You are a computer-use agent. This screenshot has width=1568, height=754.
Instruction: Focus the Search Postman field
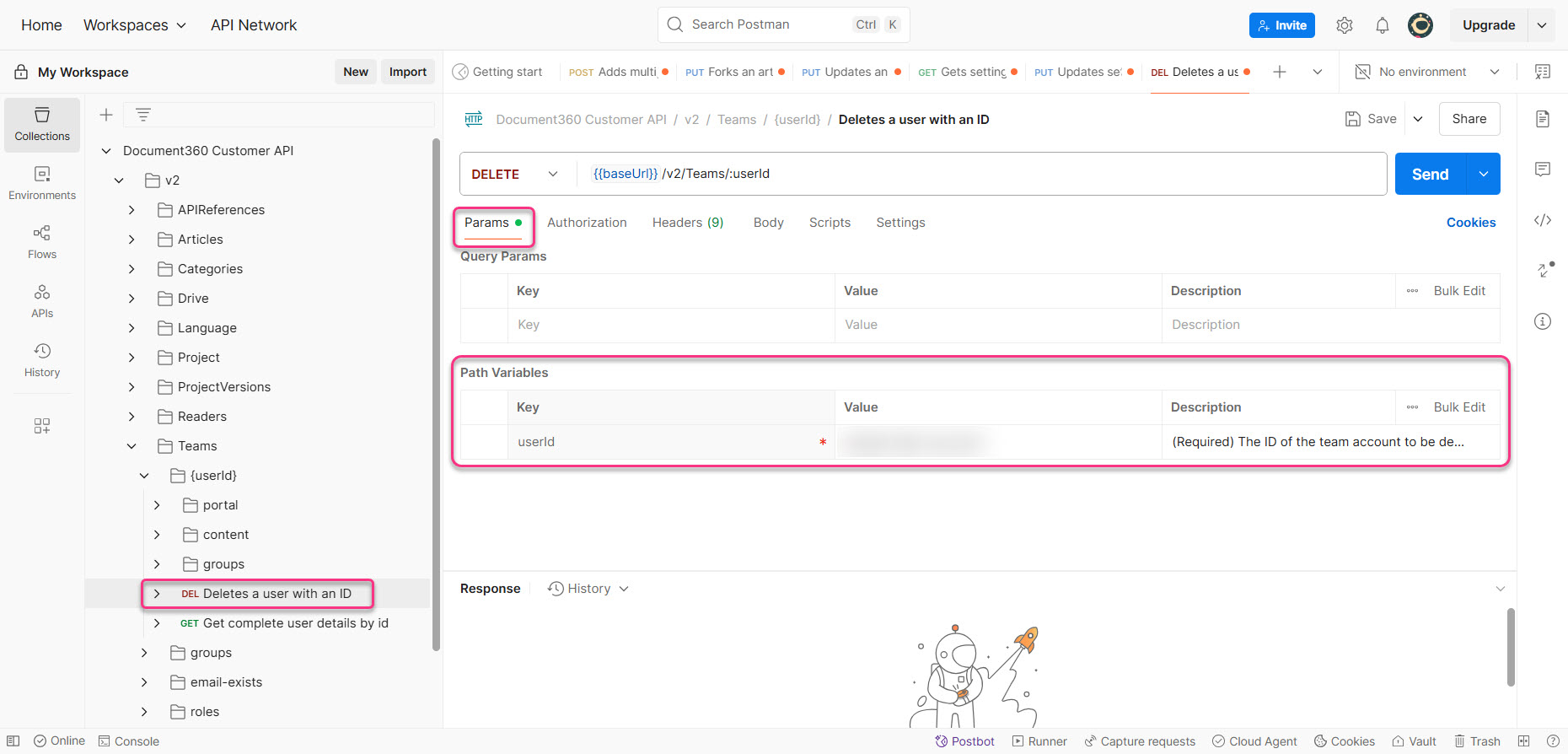(x=784, y=24)
